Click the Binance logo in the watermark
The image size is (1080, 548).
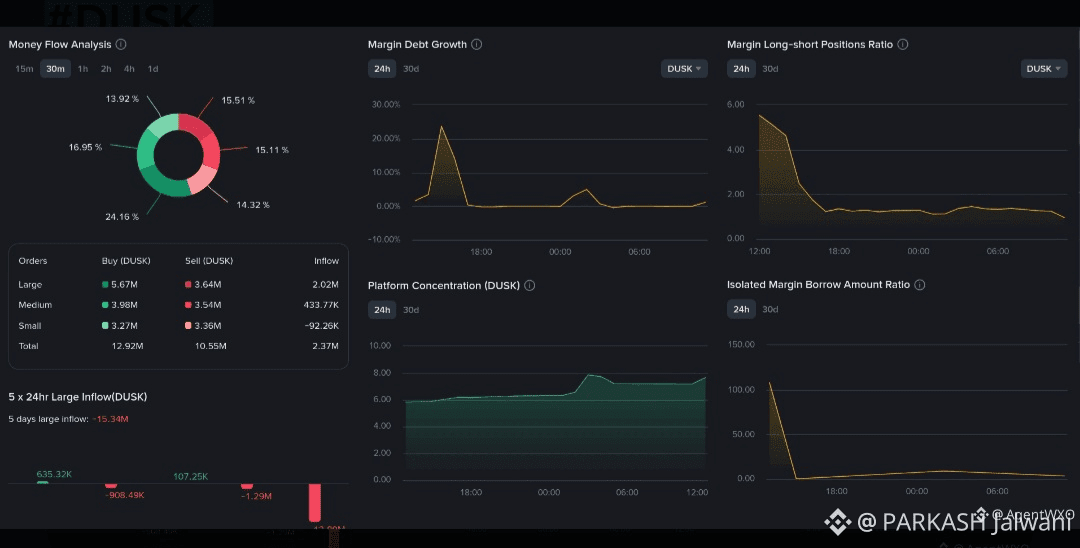838,522
